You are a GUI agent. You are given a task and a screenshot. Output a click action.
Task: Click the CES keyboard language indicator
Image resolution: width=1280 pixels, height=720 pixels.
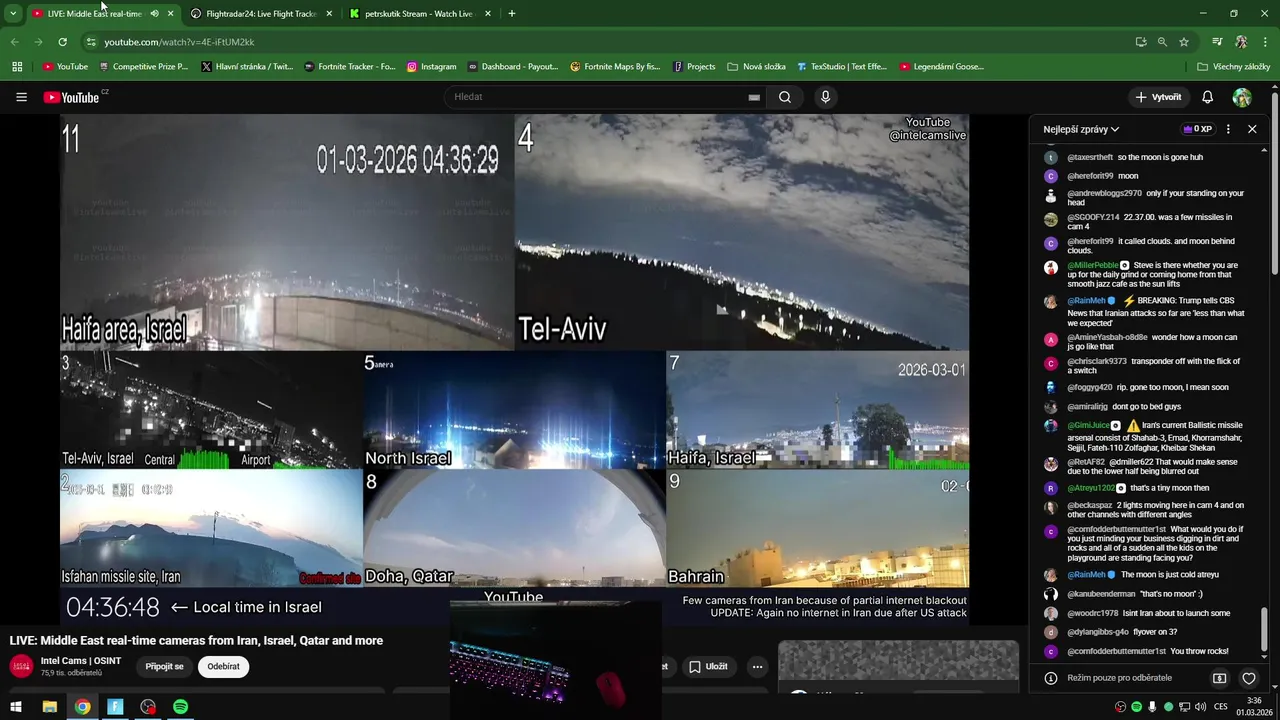[1221, 707]
